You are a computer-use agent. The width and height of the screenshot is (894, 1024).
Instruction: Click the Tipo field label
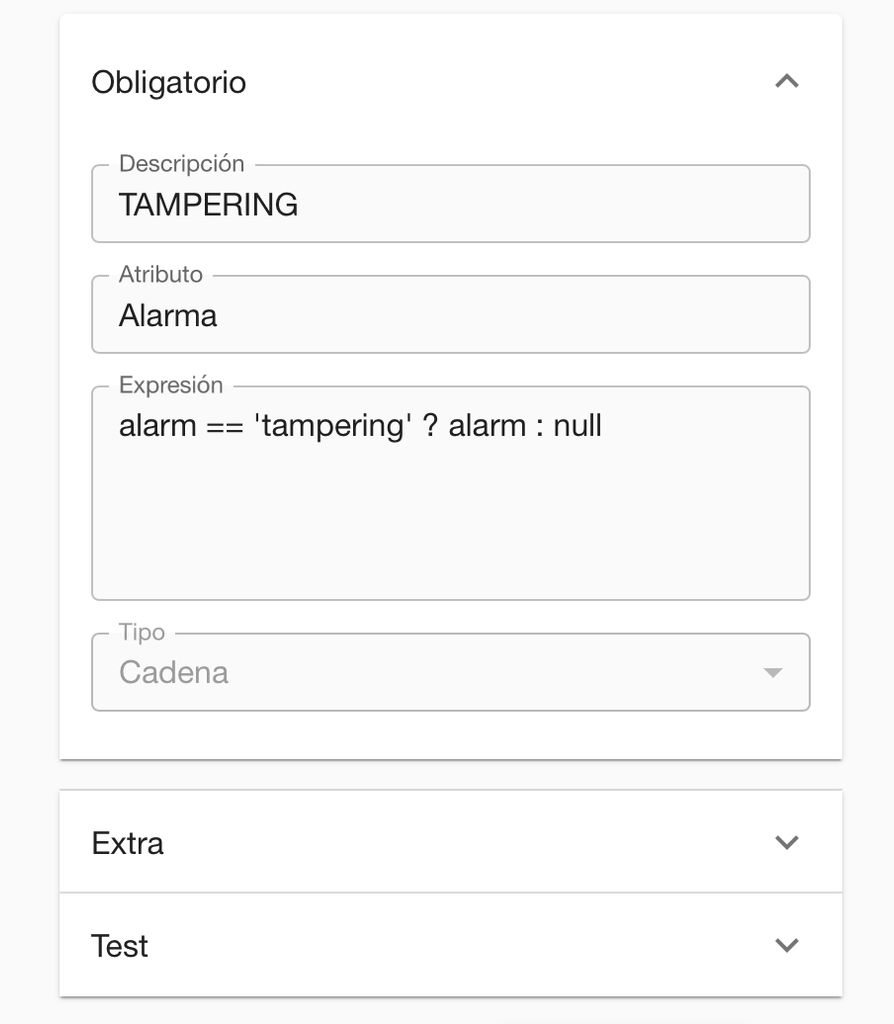142,632
